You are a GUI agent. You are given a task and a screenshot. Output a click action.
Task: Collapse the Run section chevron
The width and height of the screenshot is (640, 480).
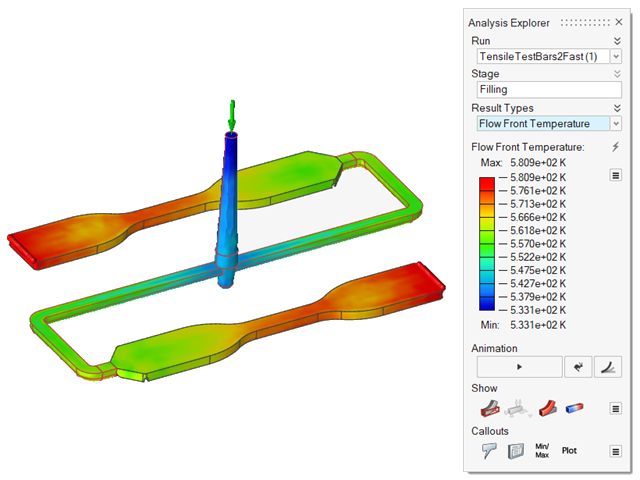(x=617, y=41)
